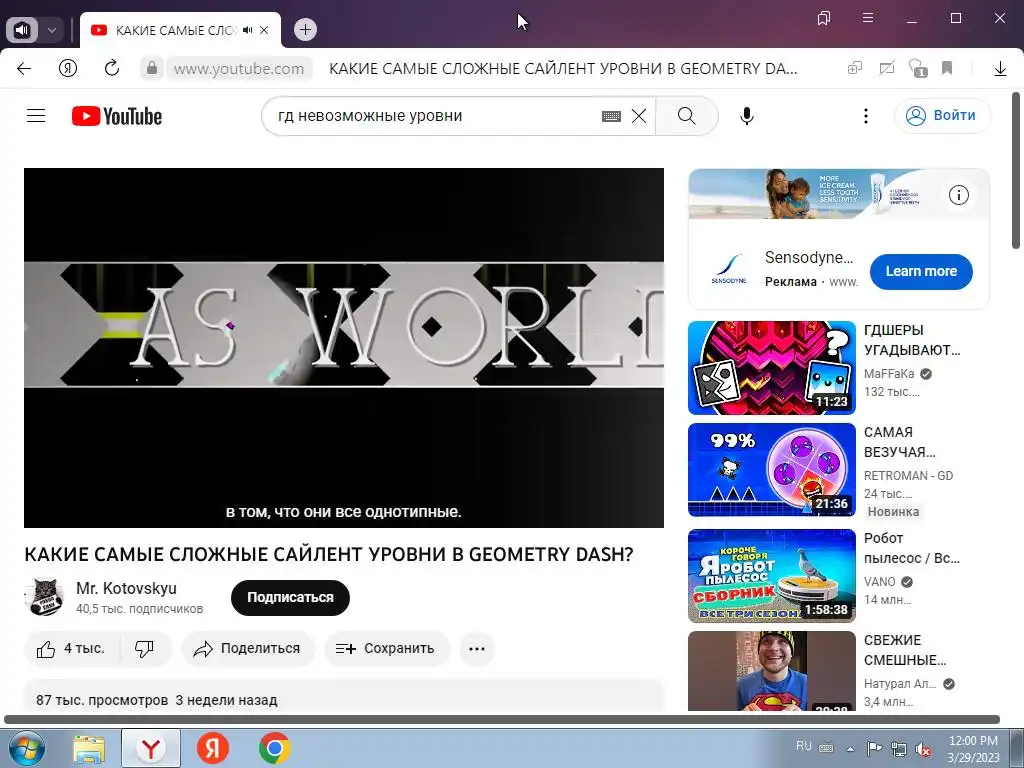The height and width of the screenshot is (768, 1024).
Task: Launch Google Chrome from the taskbar
Action: coord(275,748)
